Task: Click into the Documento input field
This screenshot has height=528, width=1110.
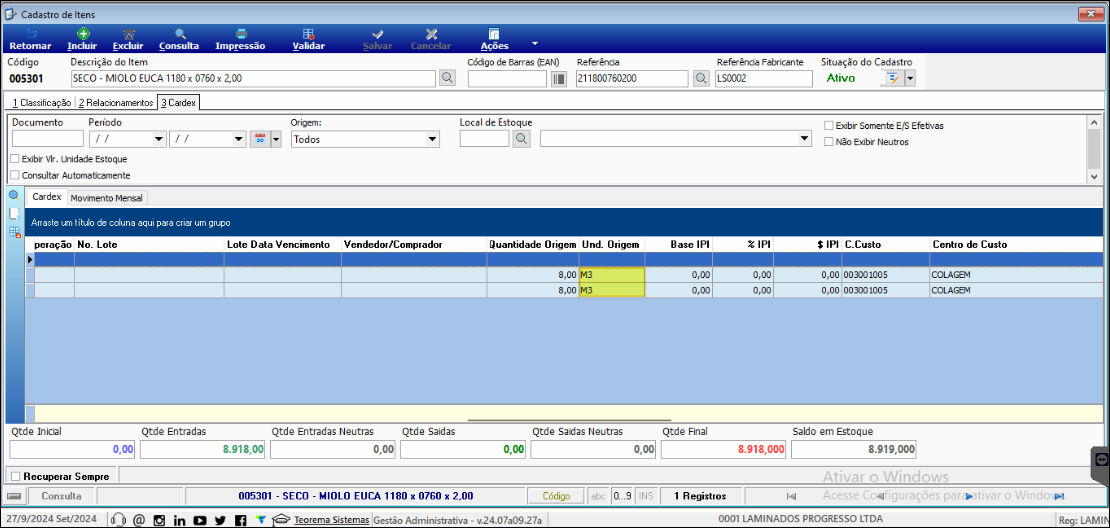Action: [x=47, y=139]
